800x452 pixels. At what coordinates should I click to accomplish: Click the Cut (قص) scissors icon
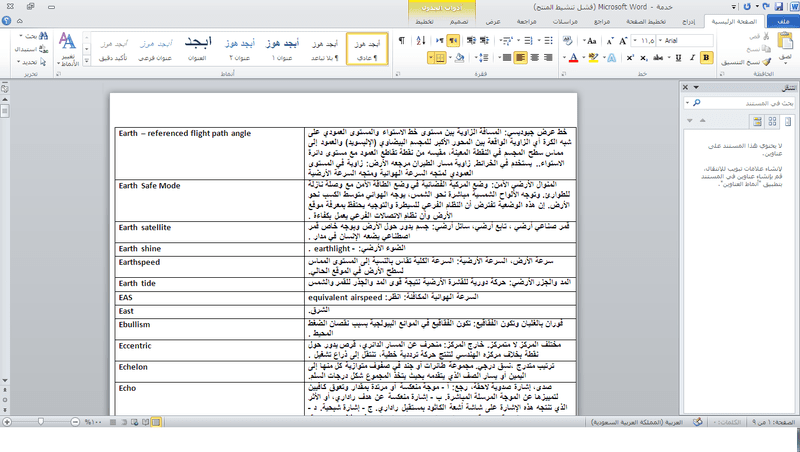(765, 36)
